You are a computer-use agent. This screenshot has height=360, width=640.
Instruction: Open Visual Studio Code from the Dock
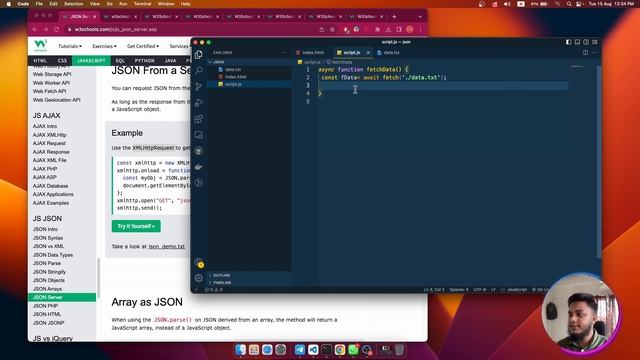tap(313, 350)
